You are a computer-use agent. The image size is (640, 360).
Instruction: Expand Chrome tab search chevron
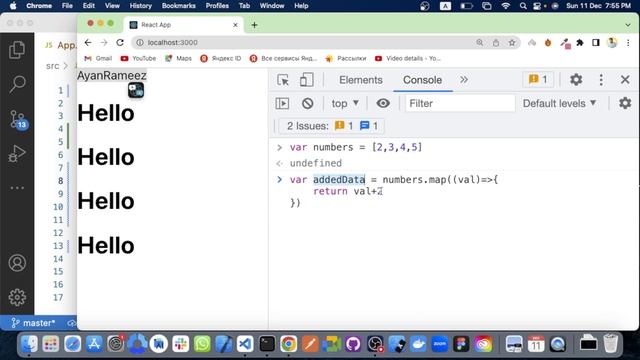[628, 25]
